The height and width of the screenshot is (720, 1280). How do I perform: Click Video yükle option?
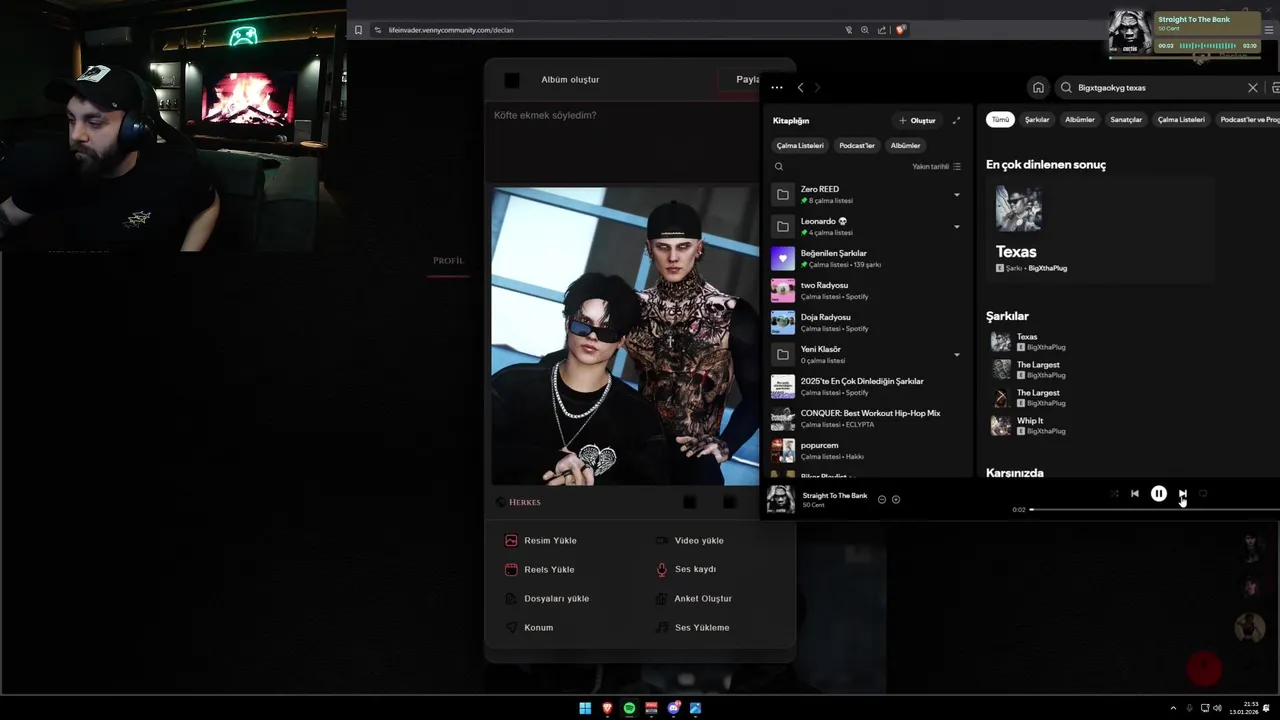click(689, 540)
